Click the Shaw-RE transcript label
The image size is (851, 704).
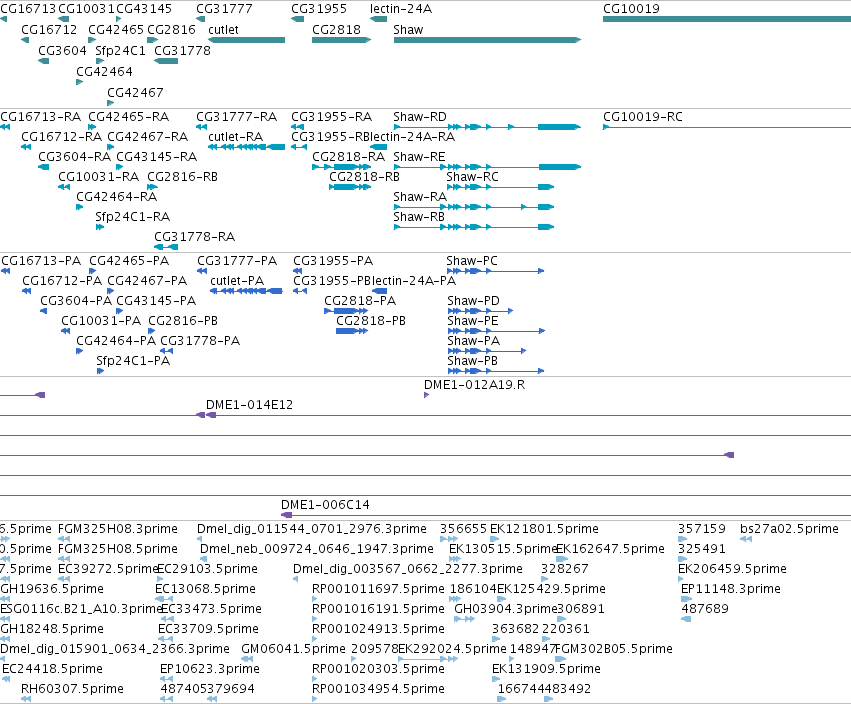[419, 157]
